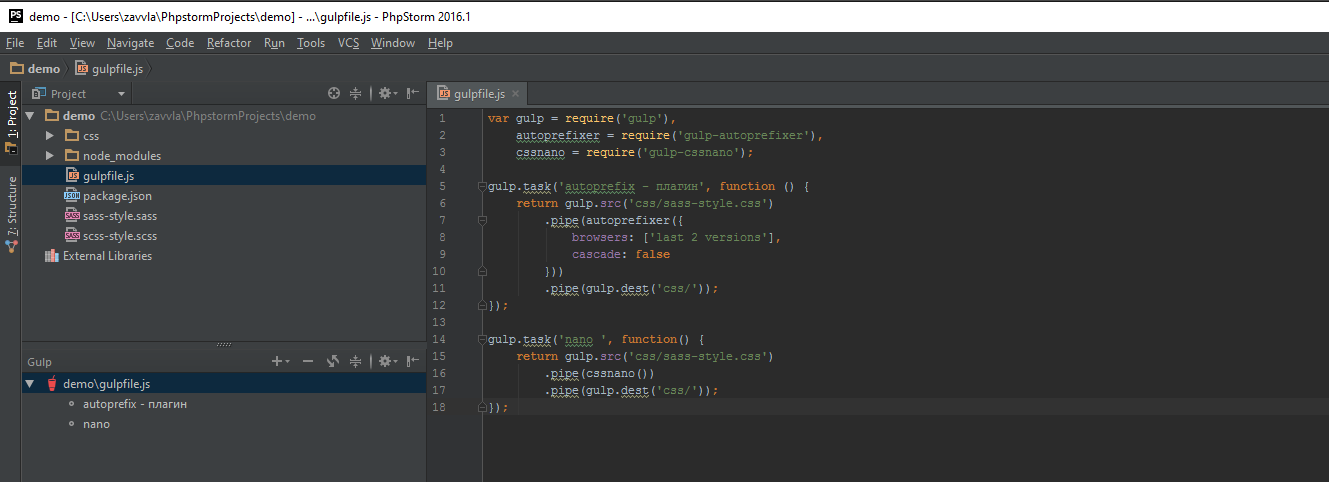Screen dimensions: 1329x482
Task: Open the Project panel gear settings icon
Action: [387, 93]
